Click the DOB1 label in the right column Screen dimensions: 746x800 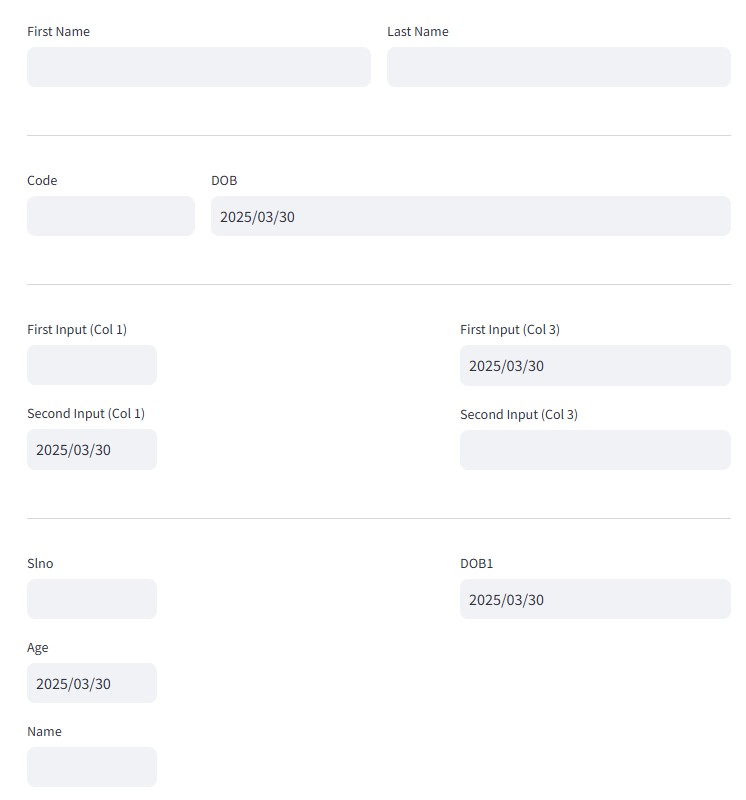pyautogui.click(x=475, y=563)
